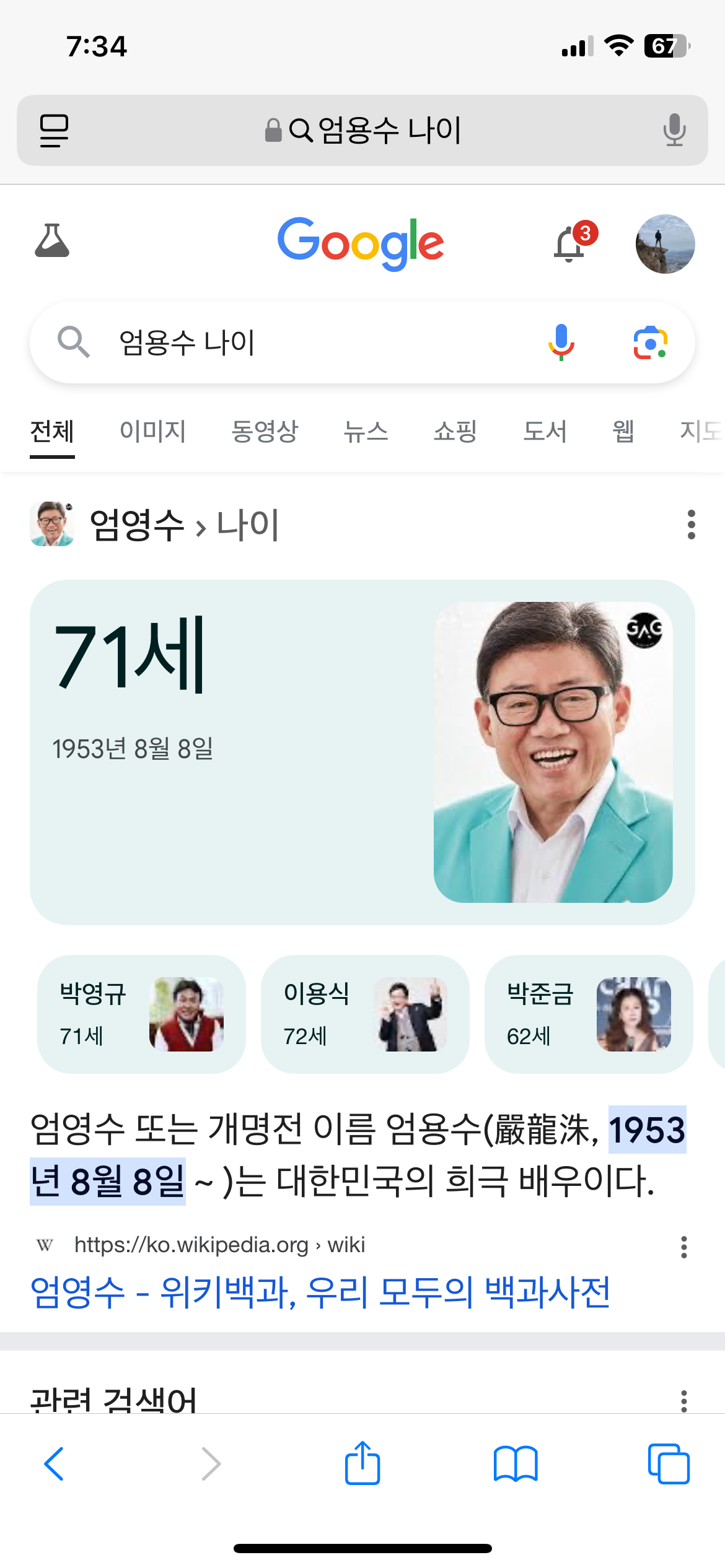Open Safari reader/page menu icon

point(55,131)
